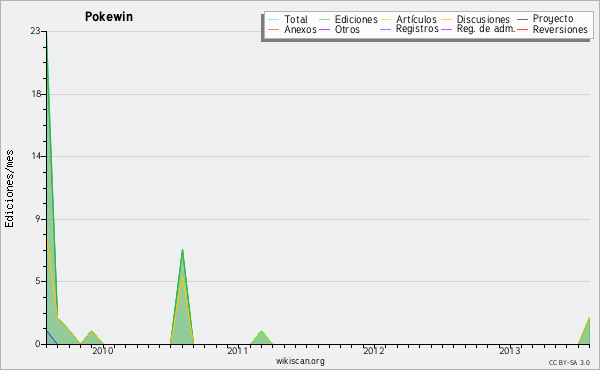Click the CC BY-SA 3.0 license text
The image size is (600, 370).
[569, 363]
